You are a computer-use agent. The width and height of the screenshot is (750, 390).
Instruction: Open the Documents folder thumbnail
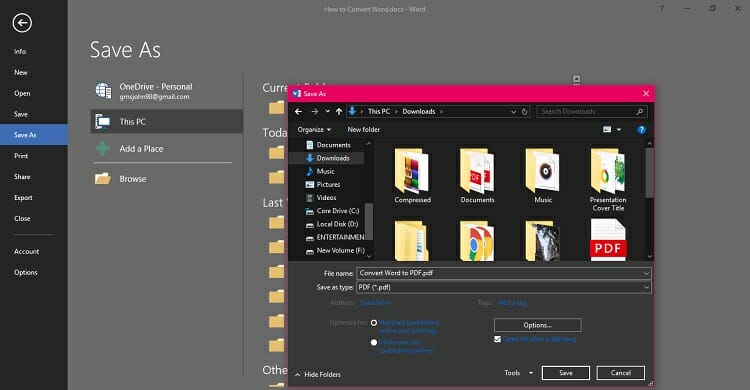[x=477, y=176]
